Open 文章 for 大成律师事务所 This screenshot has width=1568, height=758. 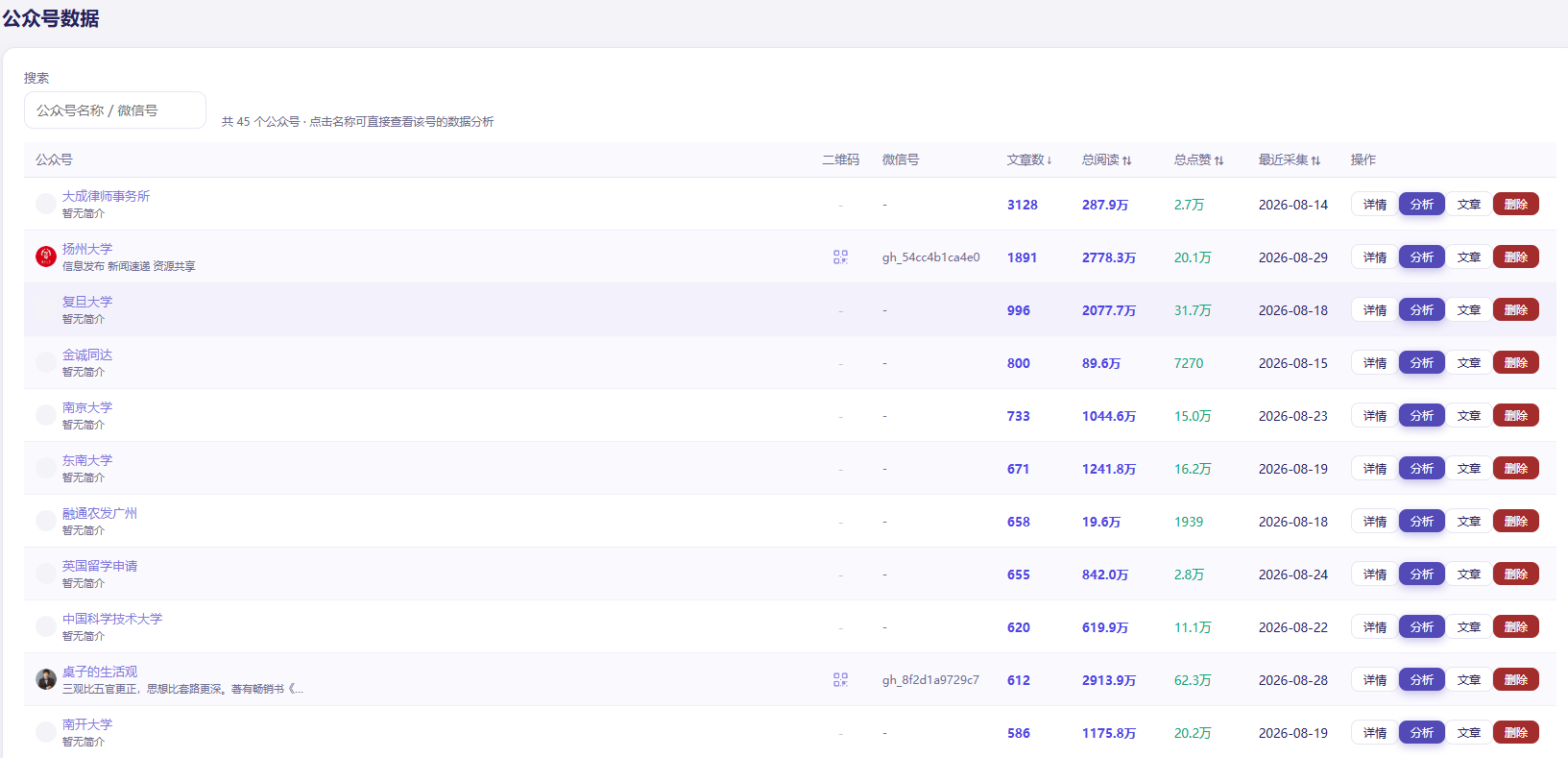coord(1469,205)
